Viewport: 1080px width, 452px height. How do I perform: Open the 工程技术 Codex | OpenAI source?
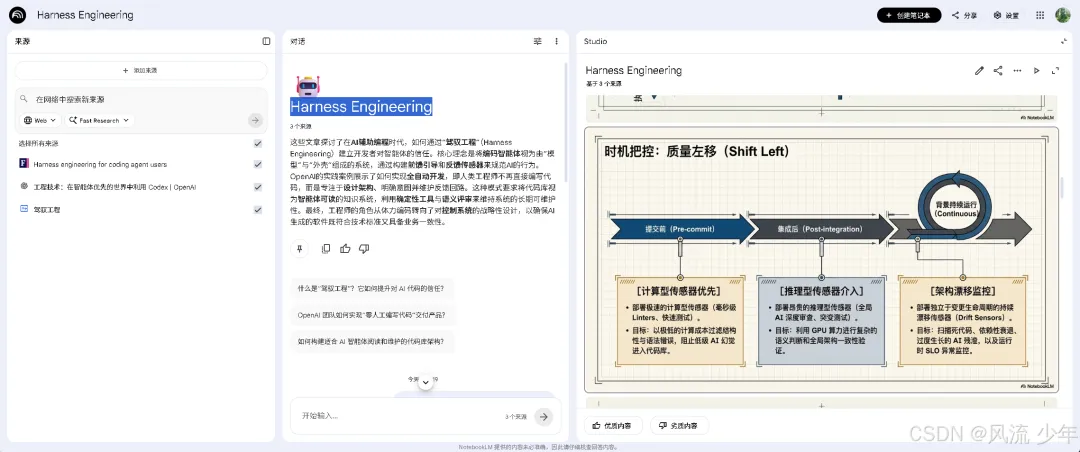[114, 187]
